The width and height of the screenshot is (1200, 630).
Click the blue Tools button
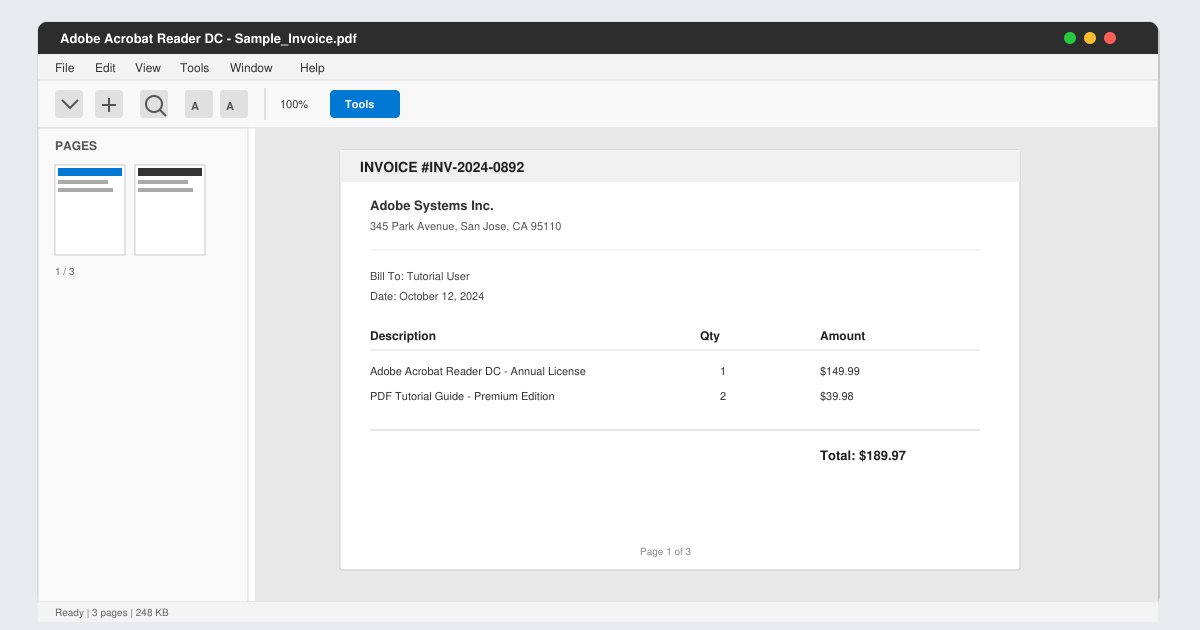tap(365, 104)
